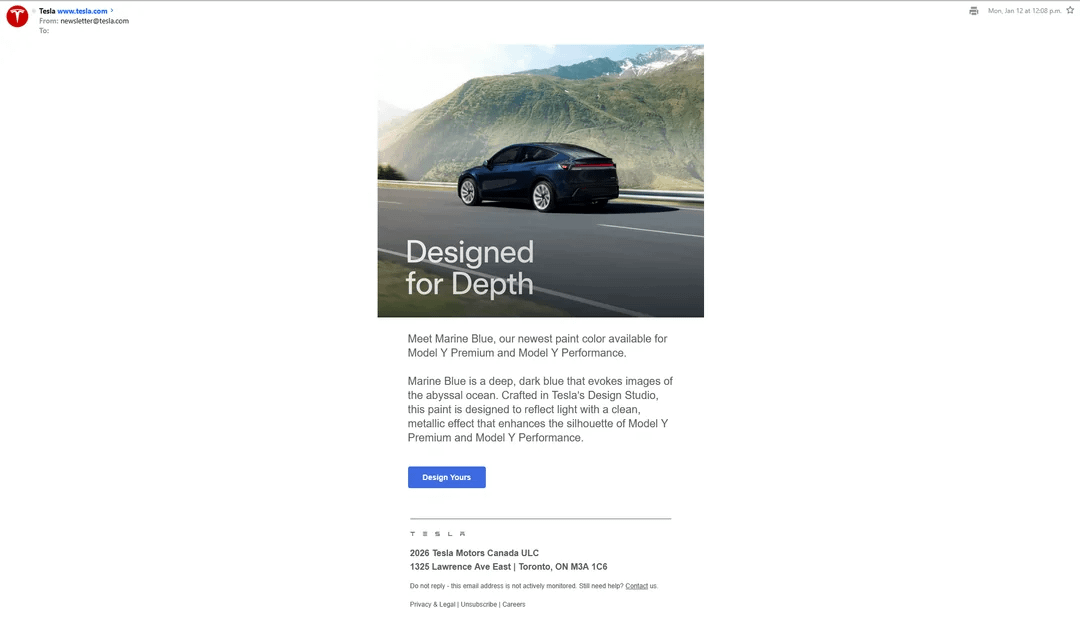The height and width of the screenshot is (623, 1080).
Task: Star this Tesla newsletter email
Action: tap(1070, 10)
